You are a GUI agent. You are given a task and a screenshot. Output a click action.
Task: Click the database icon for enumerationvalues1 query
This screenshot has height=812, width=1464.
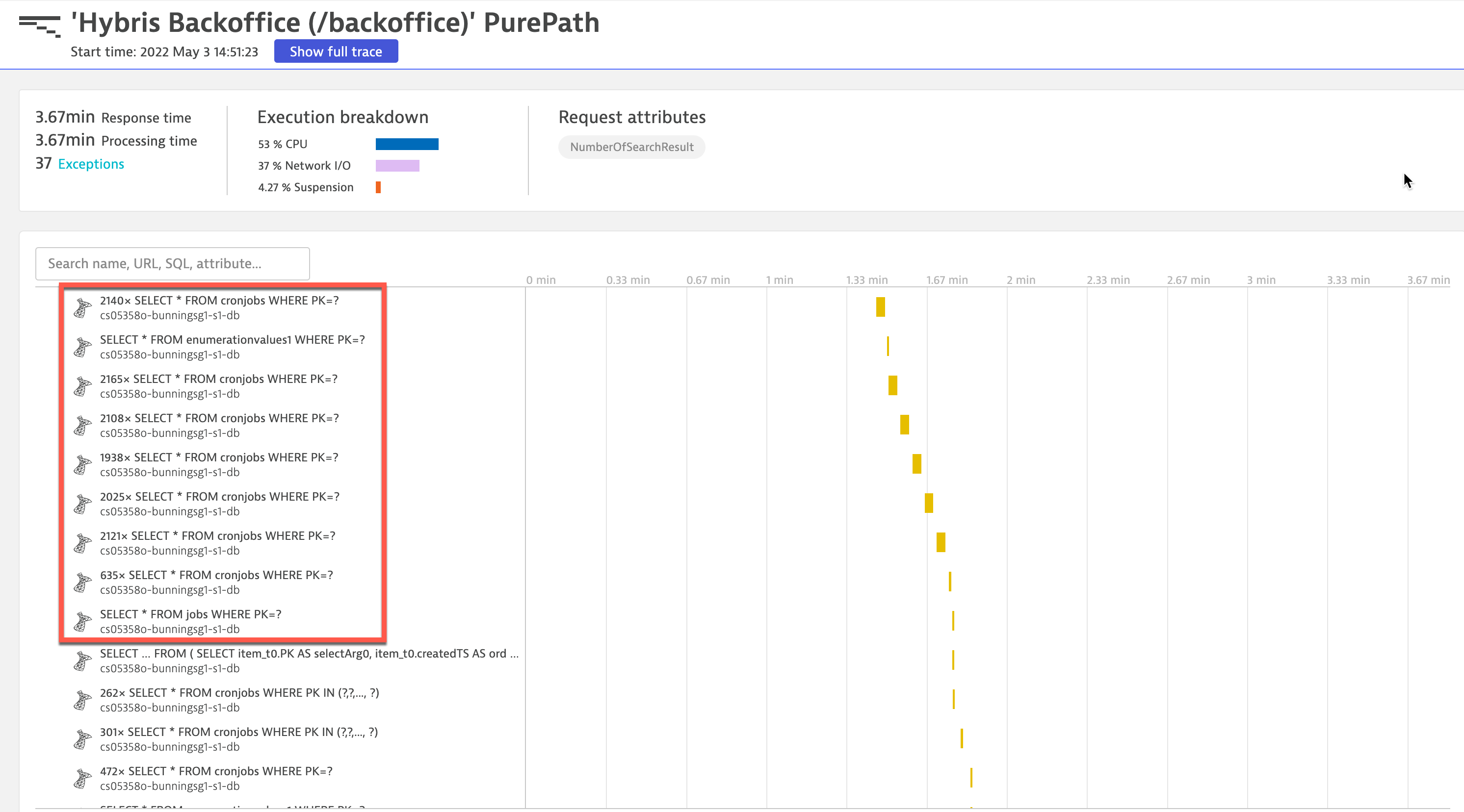click(x=82, y=348)
